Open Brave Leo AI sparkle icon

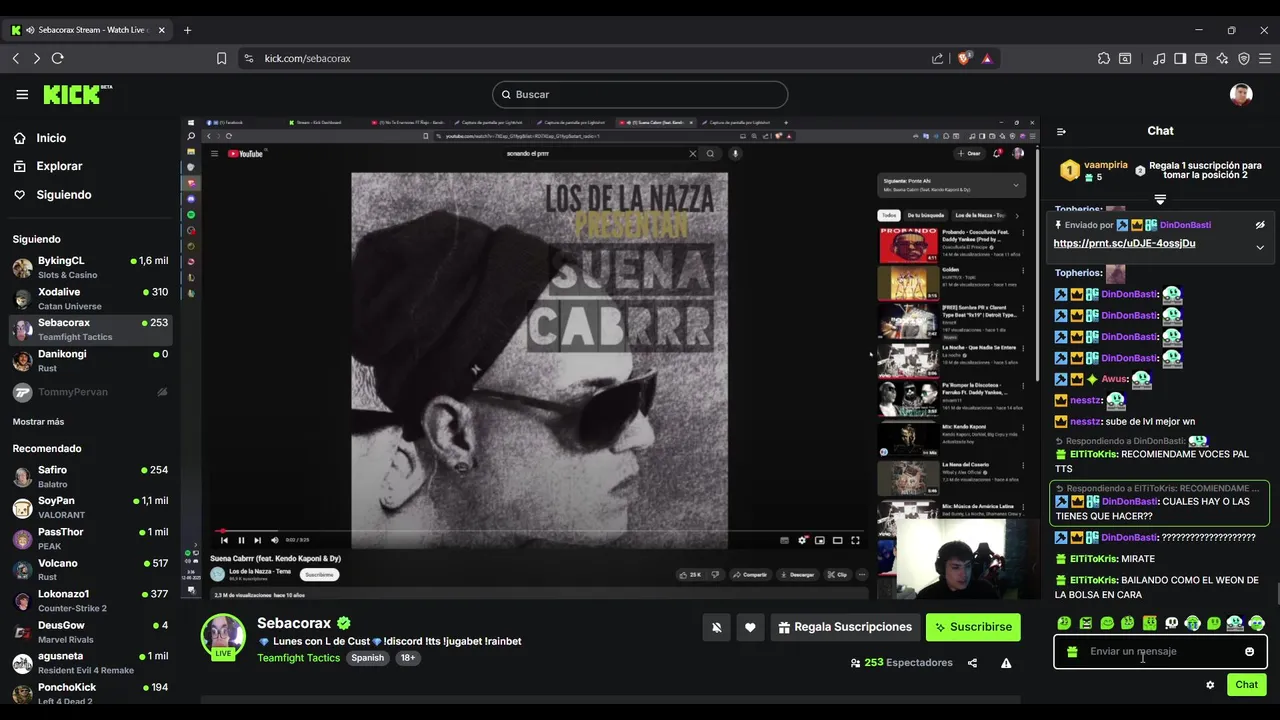click(x=1222, y=58)
